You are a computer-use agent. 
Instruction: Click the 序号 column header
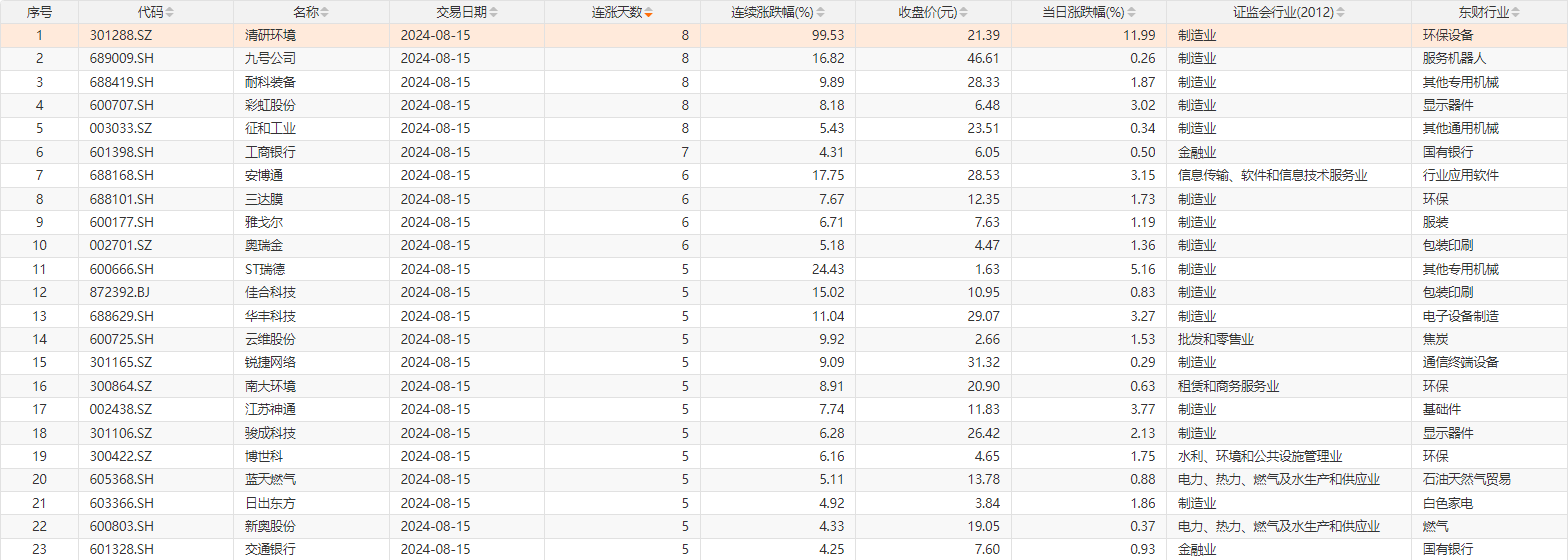[x=40, y=13]
